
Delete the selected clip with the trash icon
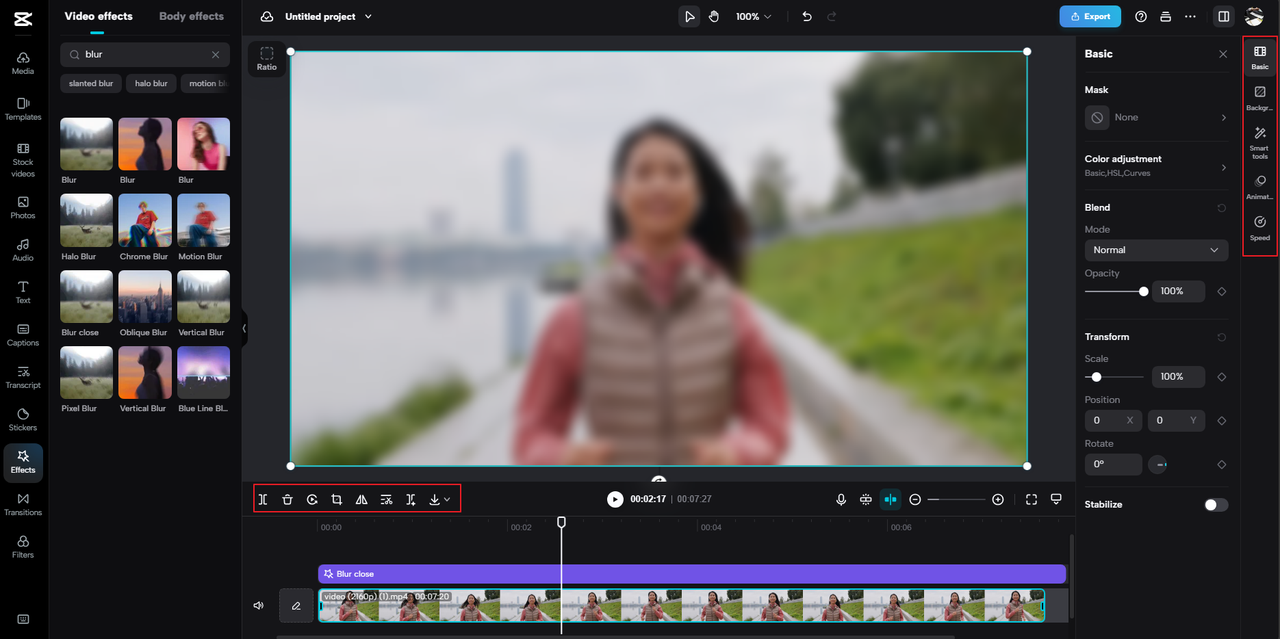pyautogui.click(x=287, y=499)
